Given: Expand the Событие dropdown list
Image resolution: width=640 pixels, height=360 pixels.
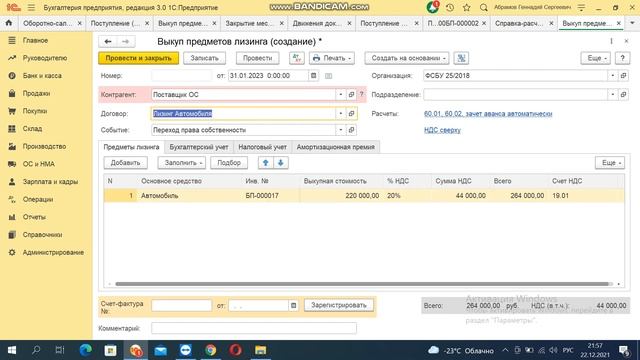Looking at the screenshot, I should [341, 130].
